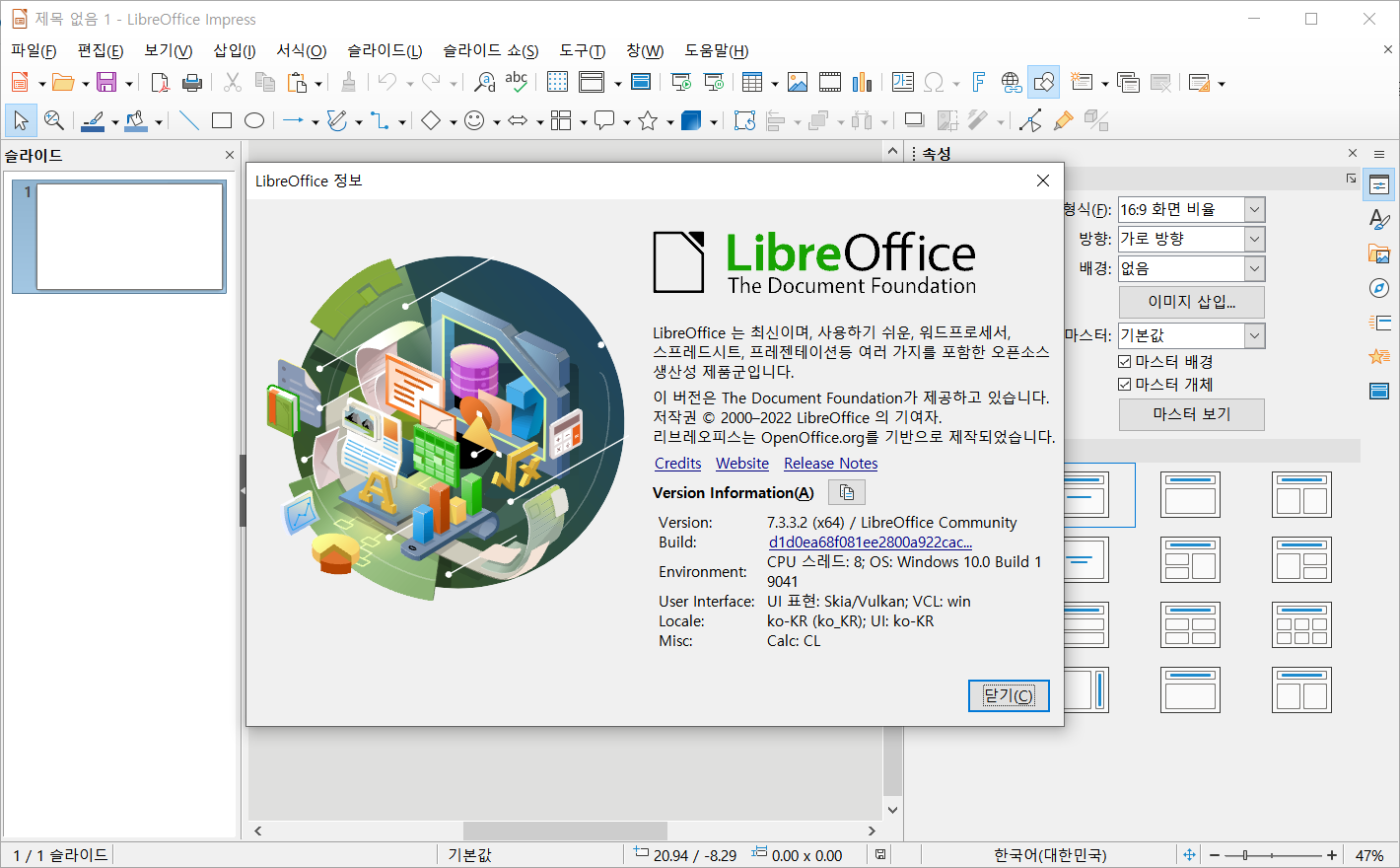Insert text box icon

pos(903,83)
